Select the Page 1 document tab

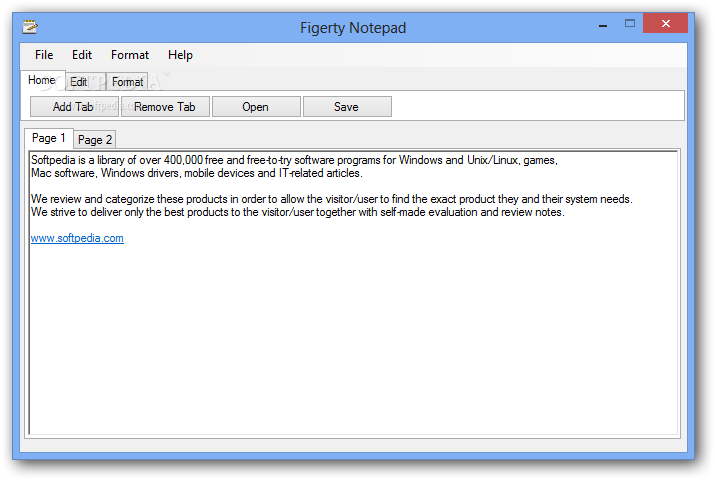pos(49,138)
